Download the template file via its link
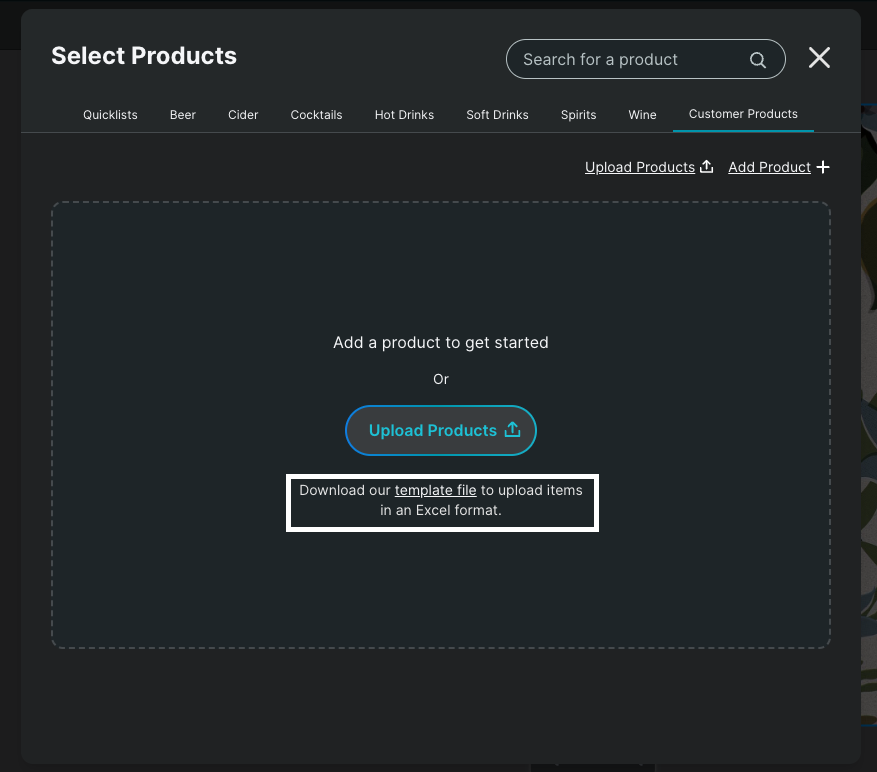The width and height of the screenshot is (877, 772). (435, 490)
